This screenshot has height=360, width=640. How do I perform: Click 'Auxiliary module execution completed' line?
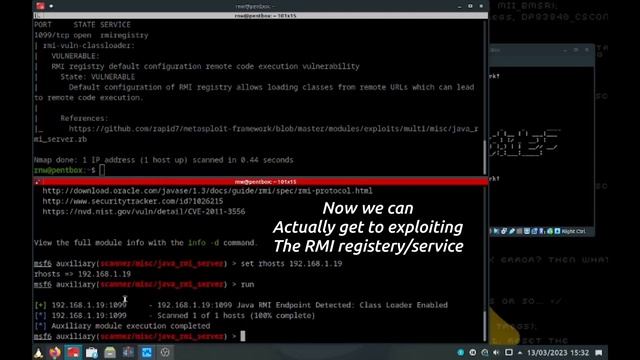pos(131,326)
